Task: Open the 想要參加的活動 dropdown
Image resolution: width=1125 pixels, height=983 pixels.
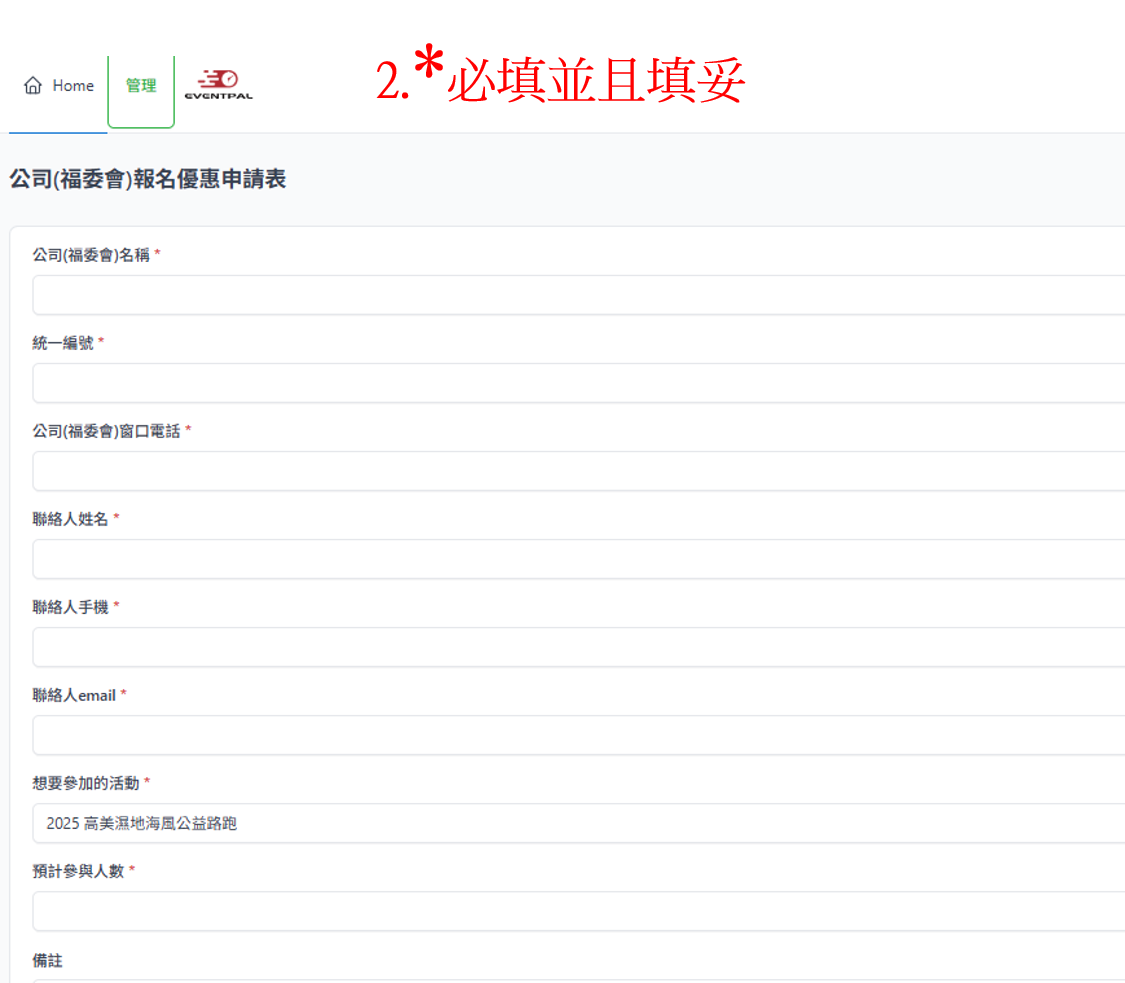Action: (x=578, y=823)
